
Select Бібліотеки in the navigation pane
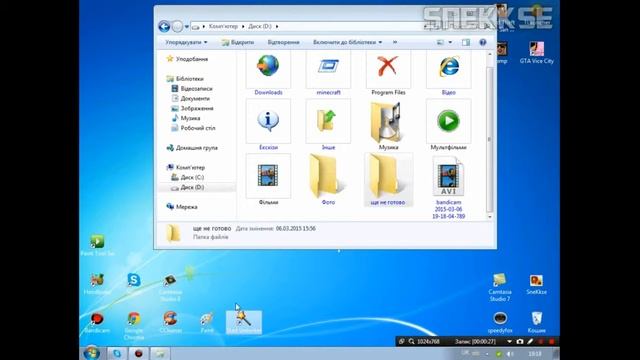point(185,79)
